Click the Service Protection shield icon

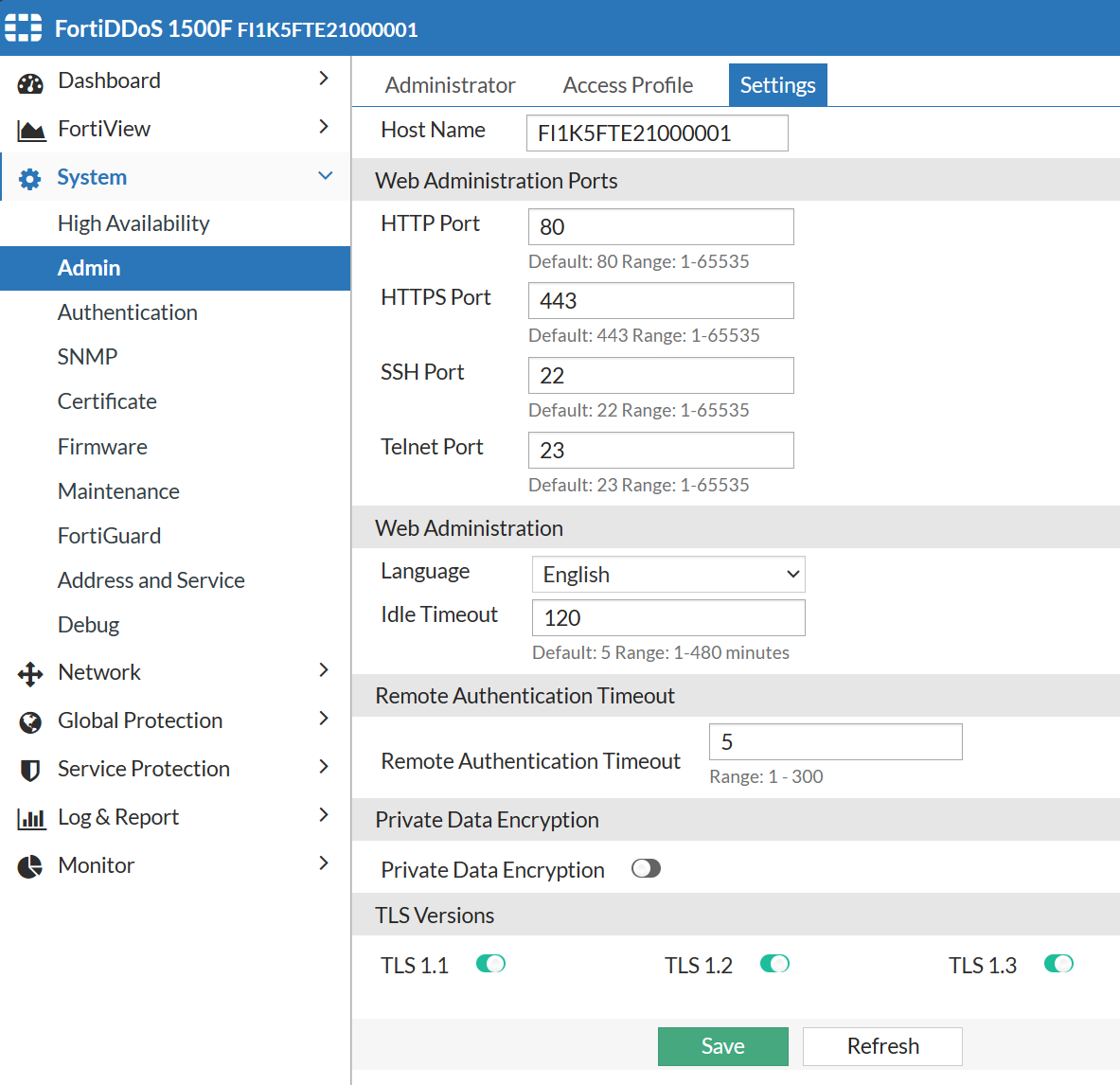click(30, 770)
